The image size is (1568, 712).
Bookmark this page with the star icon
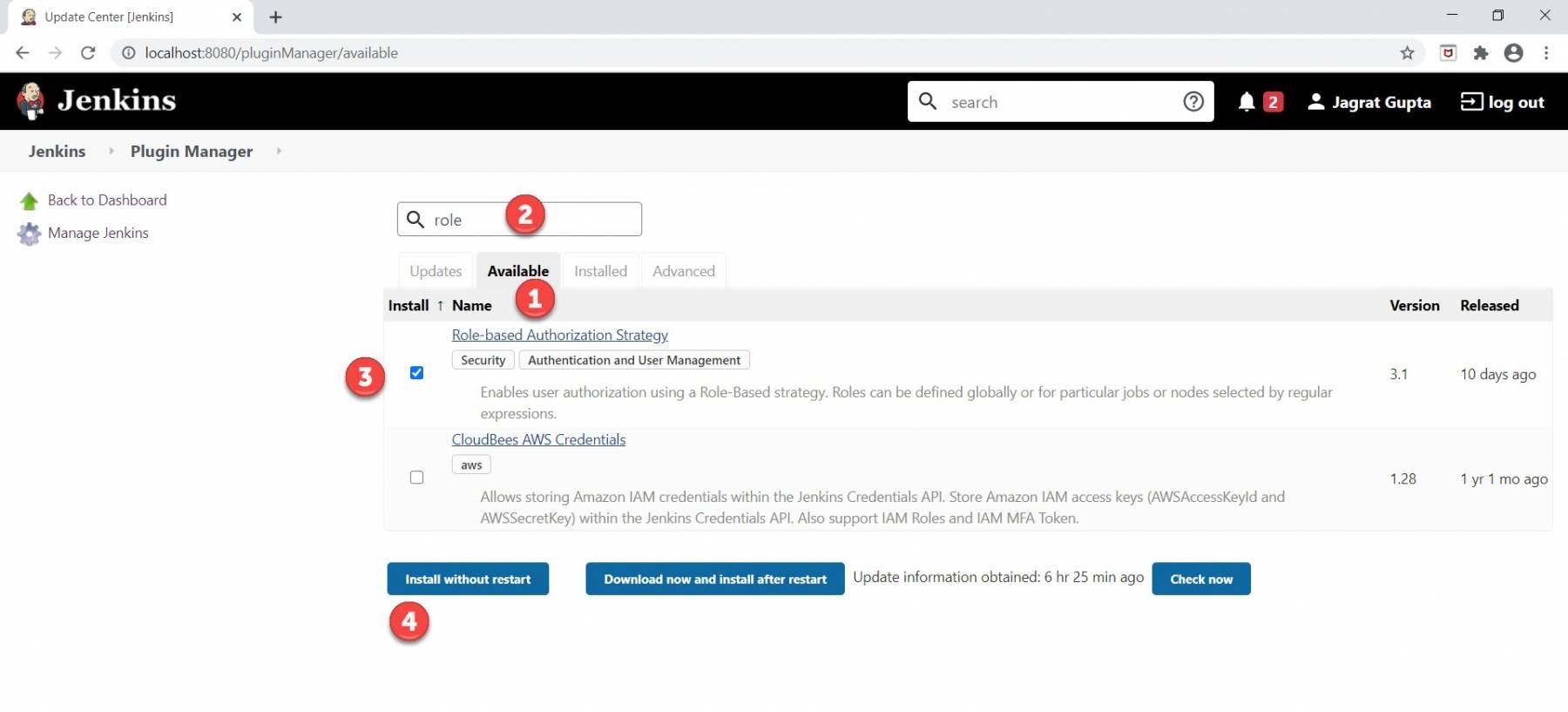coord(1407,53)
